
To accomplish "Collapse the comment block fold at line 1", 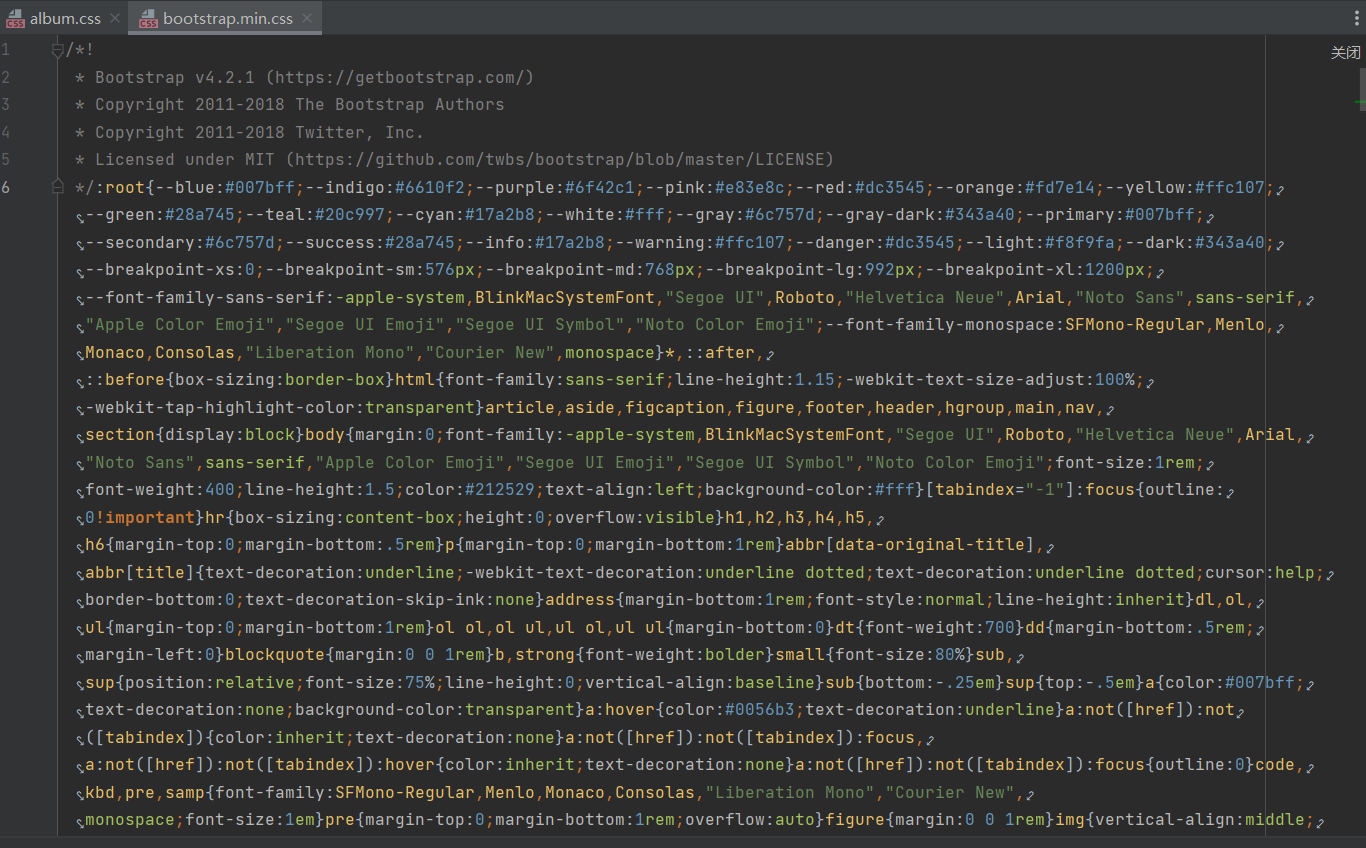I will click(57, 50).
